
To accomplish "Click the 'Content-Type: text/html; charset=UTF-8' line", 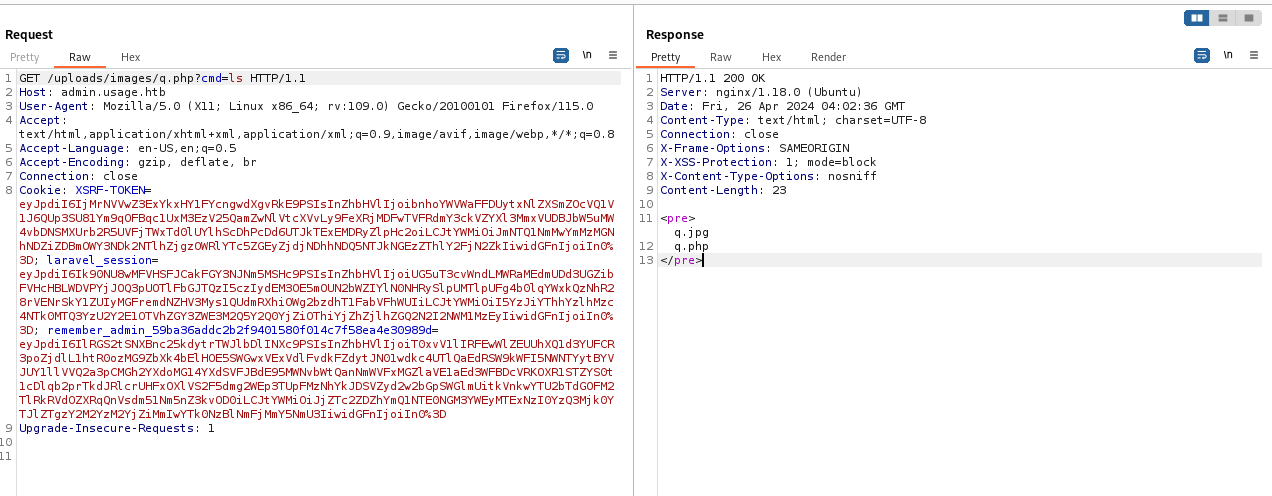I will tap(793, 120).
